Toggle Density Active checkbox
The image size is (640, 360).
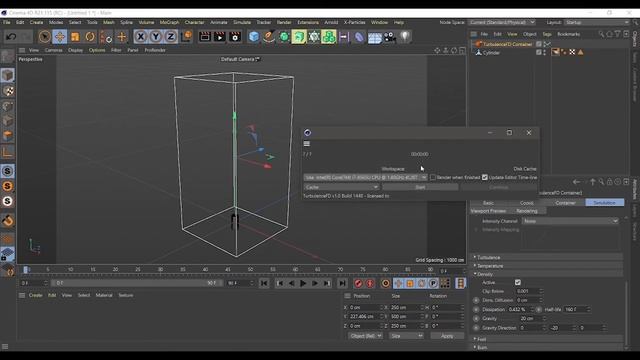point(518,282)
